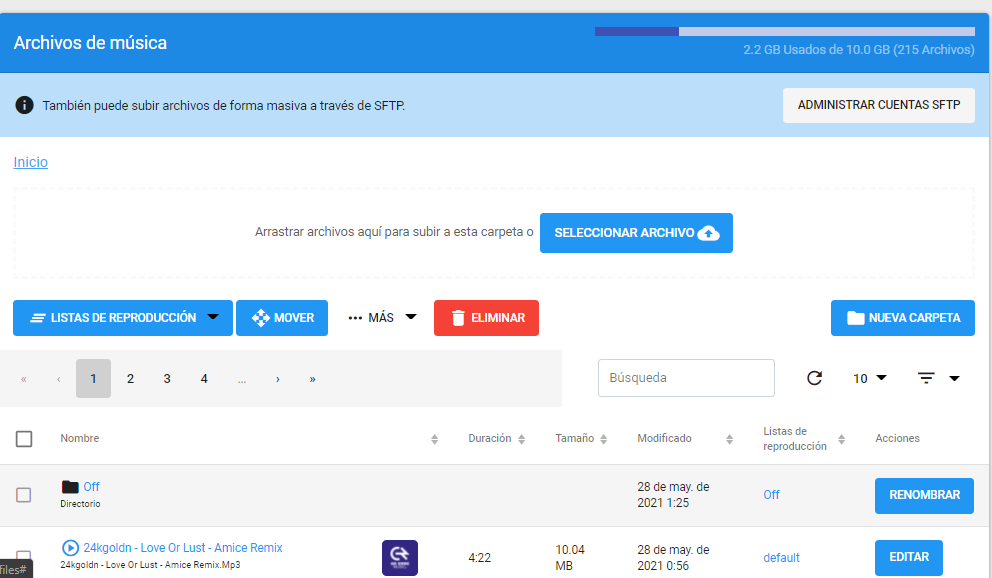Open the default playlist link
Viewport: 992px width, 578px height.
coord(781,558)
